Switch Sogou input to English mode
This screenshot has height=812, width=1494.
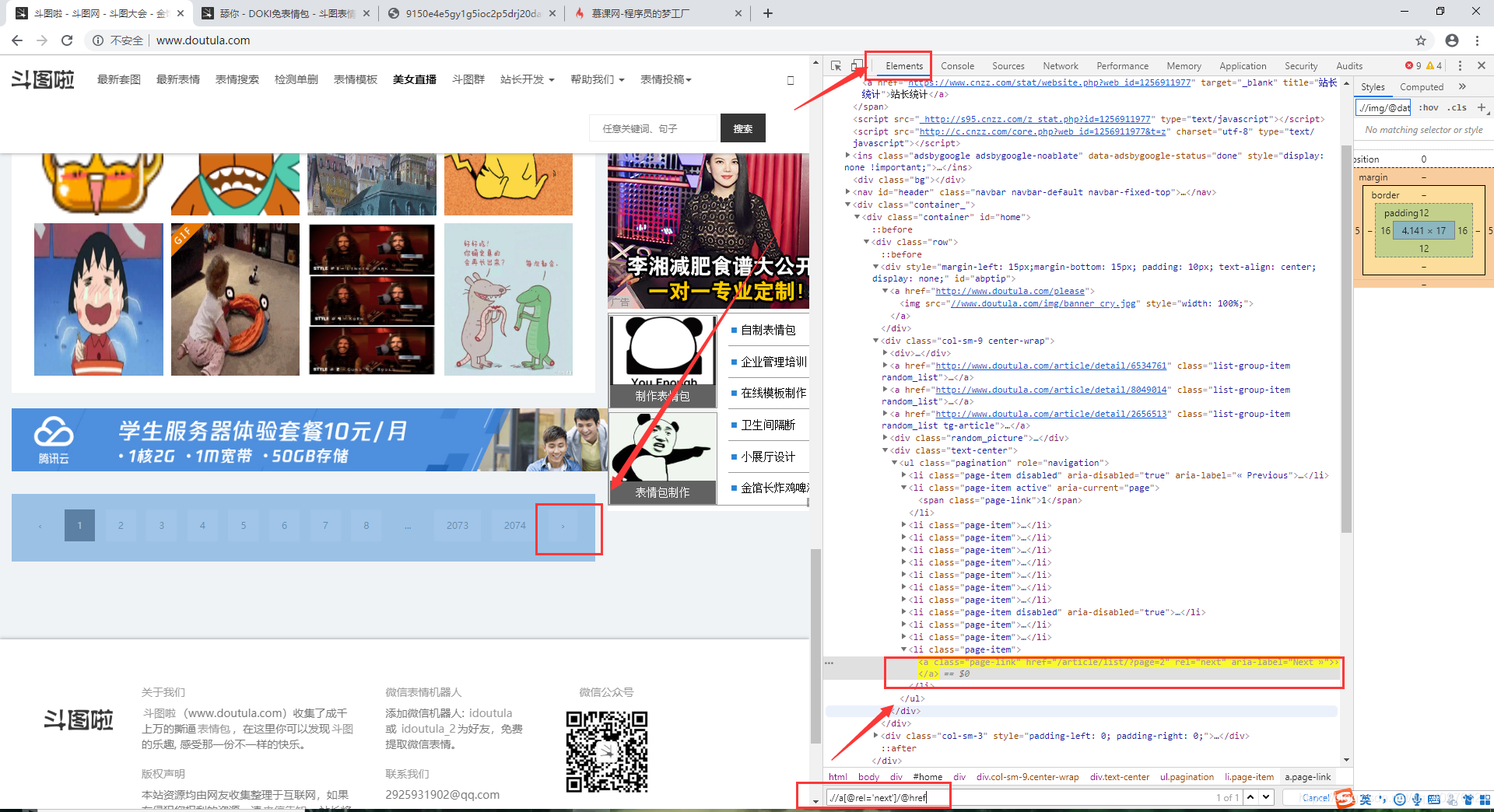1366,800
